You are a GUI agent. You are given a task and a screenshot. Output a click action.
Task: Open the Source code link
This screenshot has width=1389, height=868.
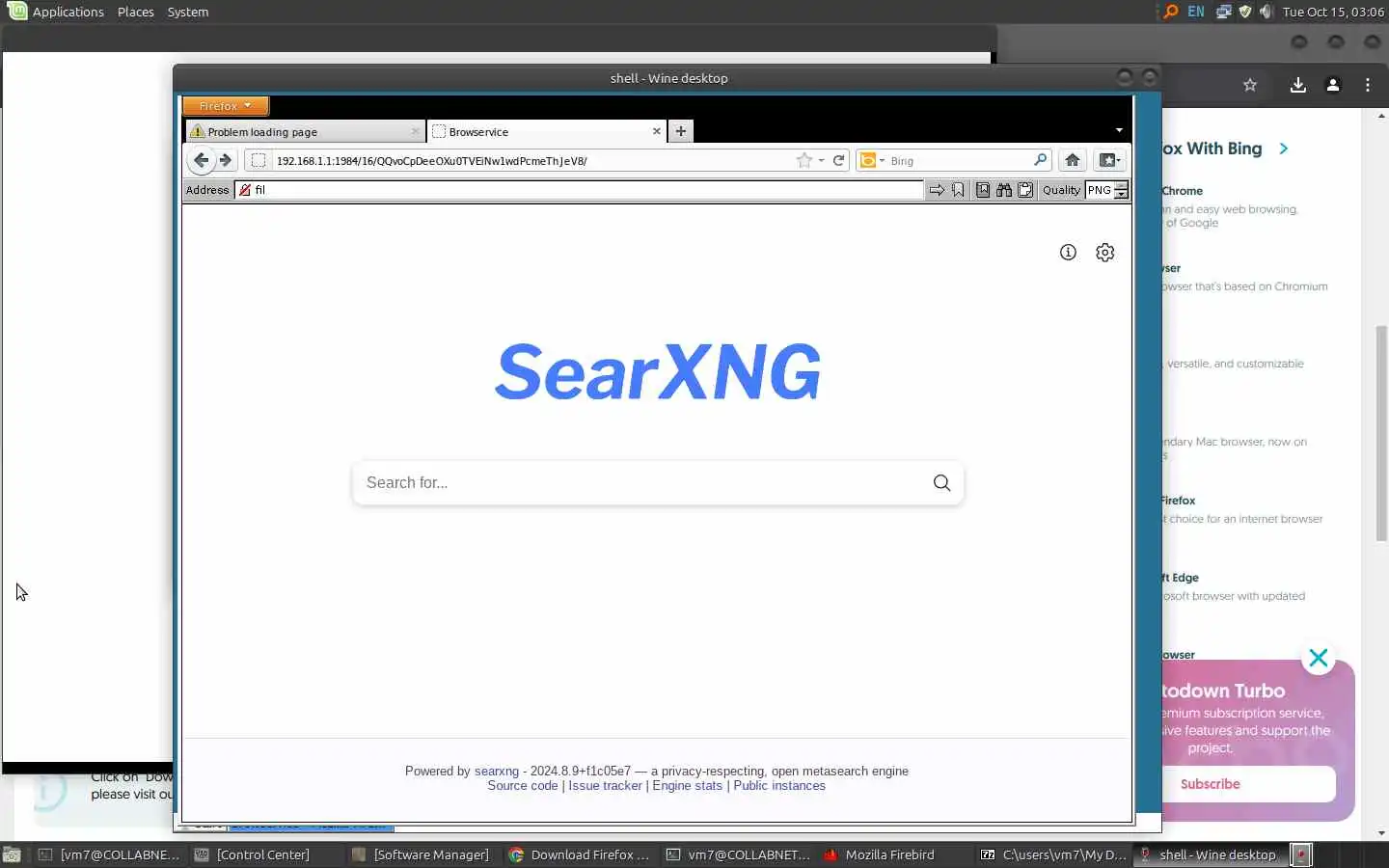[x=522, y=786]
